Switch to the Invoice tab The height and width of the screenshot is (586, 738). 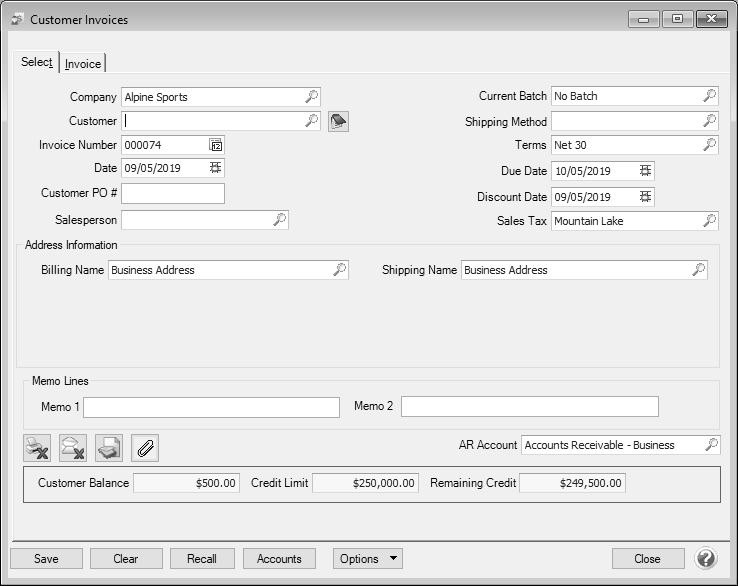point(83,64)
